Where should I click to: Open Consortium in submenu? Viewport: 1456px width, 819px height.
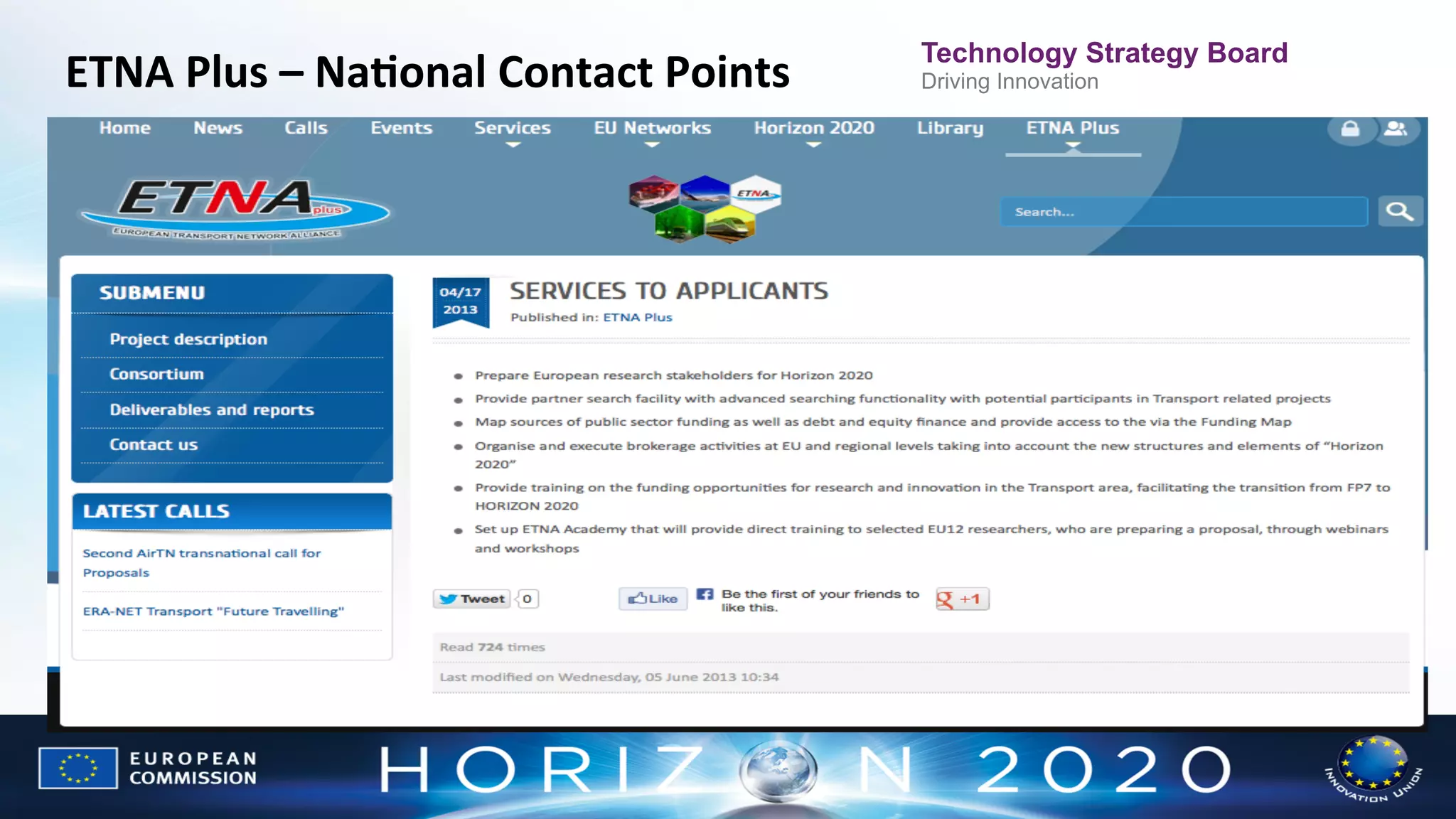point(156,374)
